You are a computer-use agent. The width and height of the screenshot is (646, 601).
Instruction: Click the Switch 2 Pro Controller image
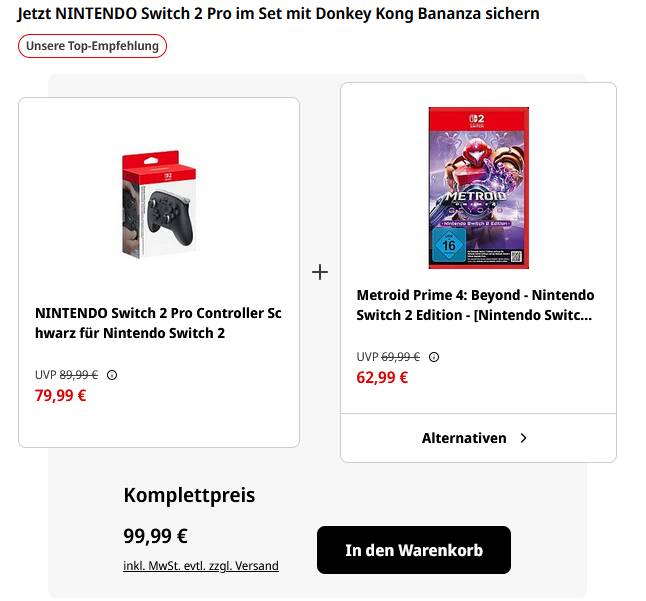160,204
